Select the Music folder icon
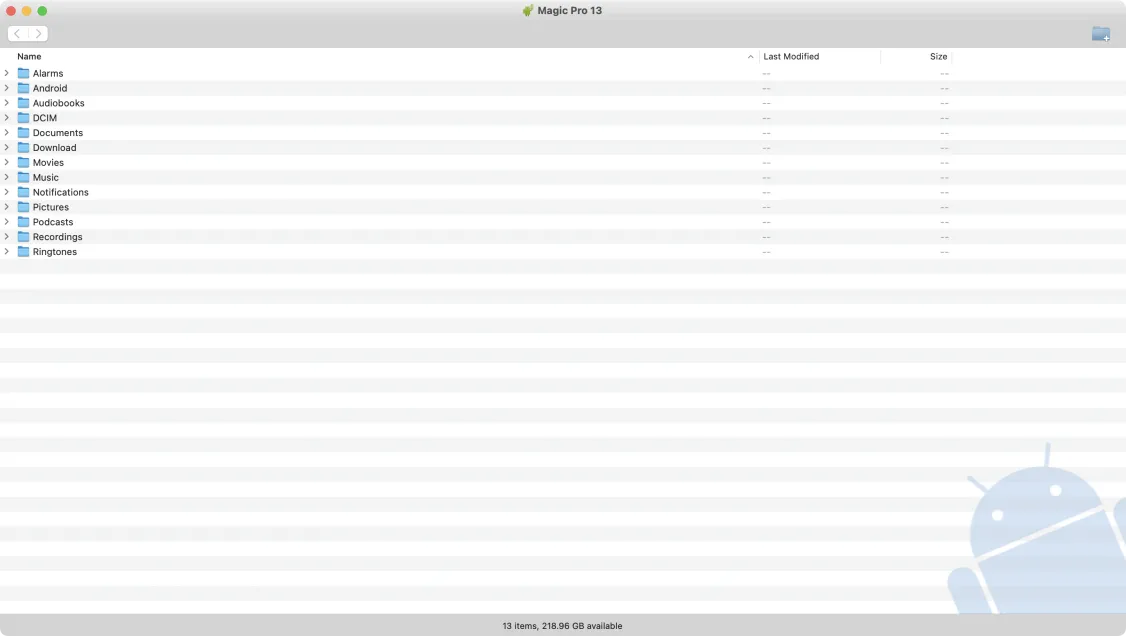1126x636 pixels. (x=24, y=177)
